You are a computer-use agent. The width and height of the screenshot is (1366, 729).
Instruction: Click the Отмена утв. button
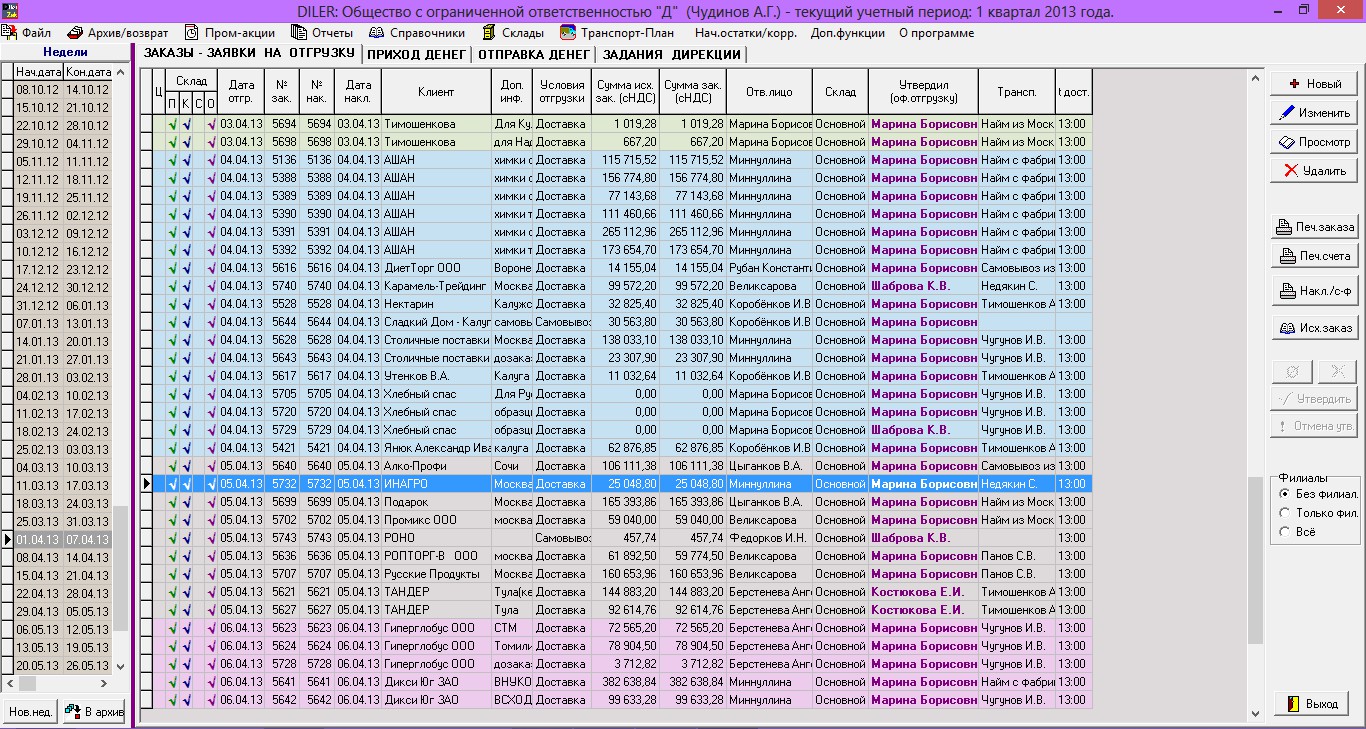click(1314, 427)
